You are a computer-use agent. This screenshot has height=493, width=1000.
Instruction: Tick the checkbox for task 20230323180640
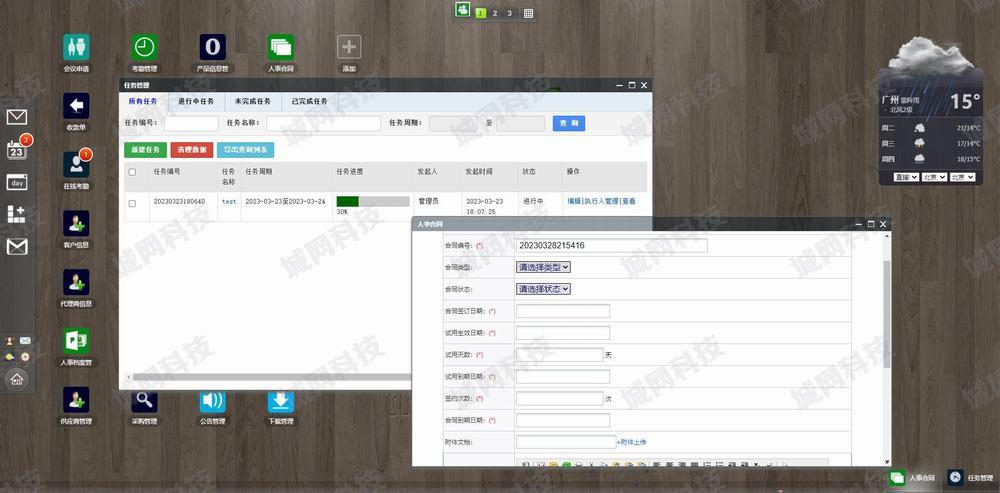[x=132, y=203]
